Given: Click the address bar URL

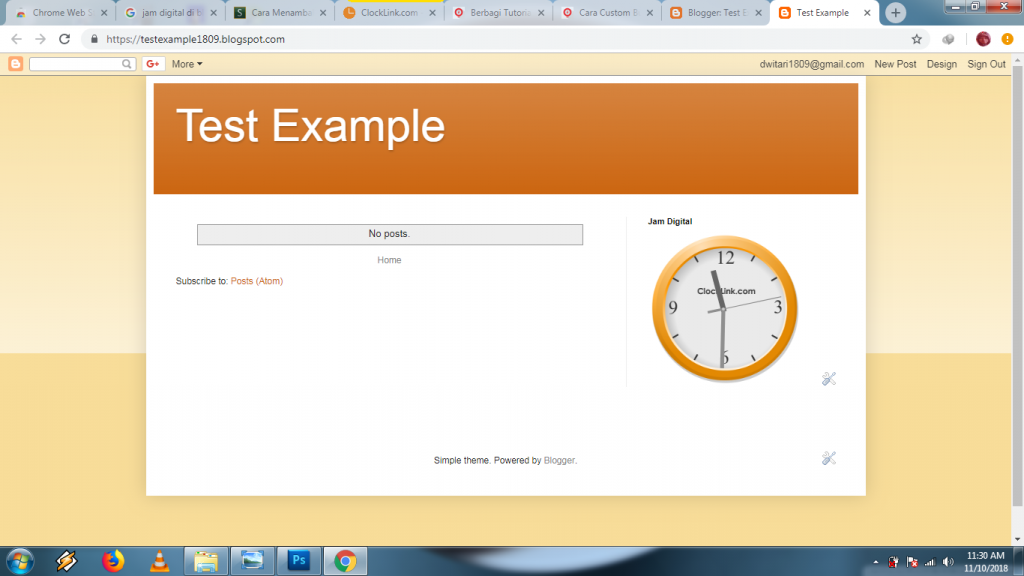Looking at the screenshot, I should click(195, 39).
